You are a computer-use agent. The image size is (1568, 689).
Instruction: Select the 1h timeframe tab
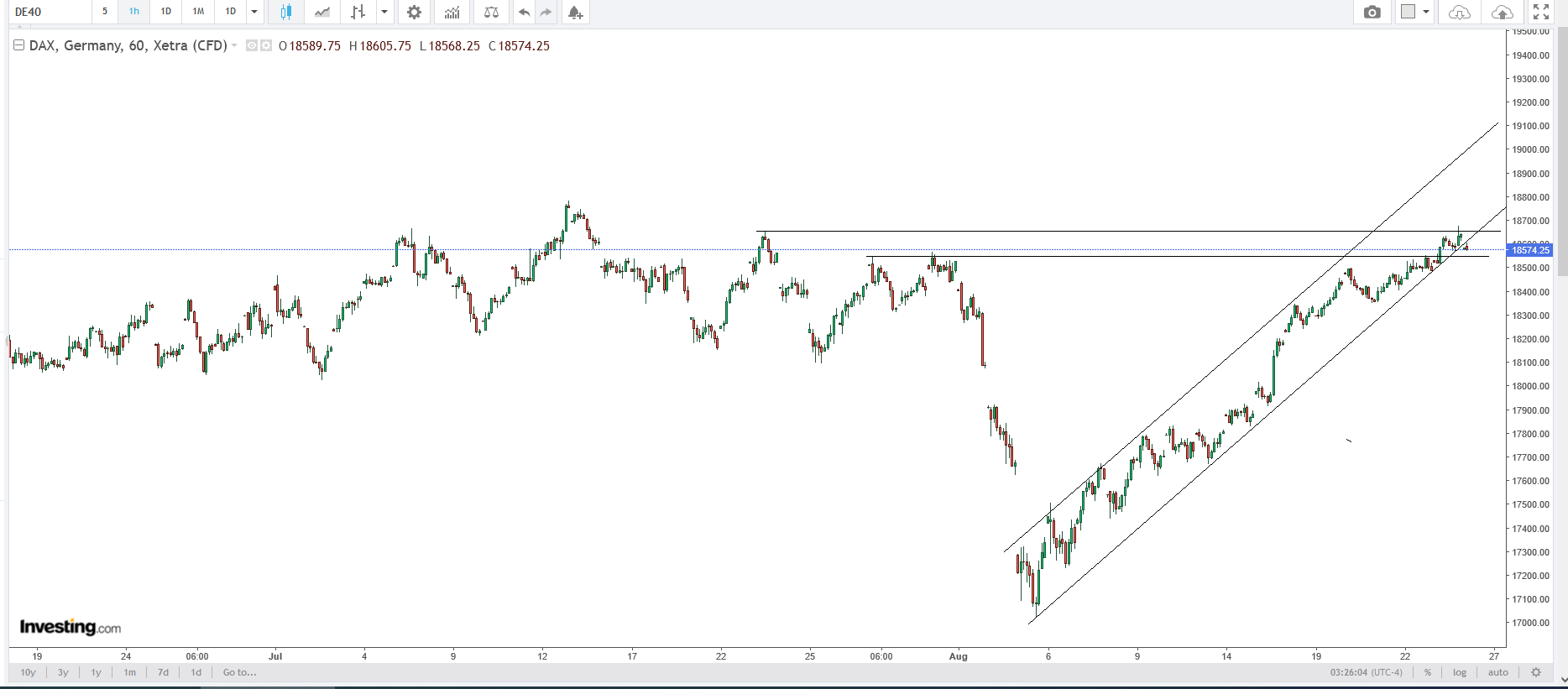[134, 12]
